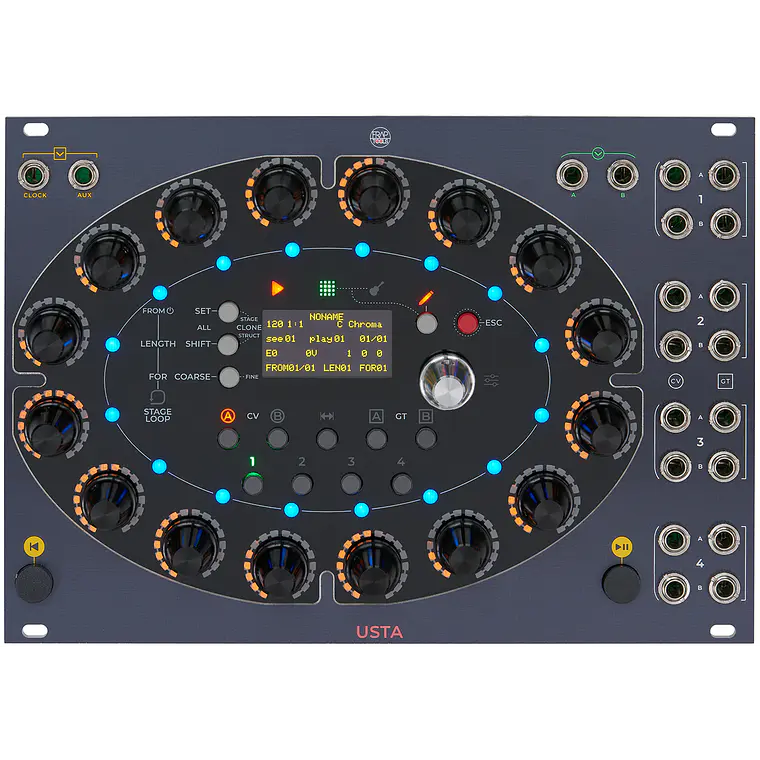Toggle the CV A layer button
Viewport: 760px width, 760px height.
coord(228,439)
